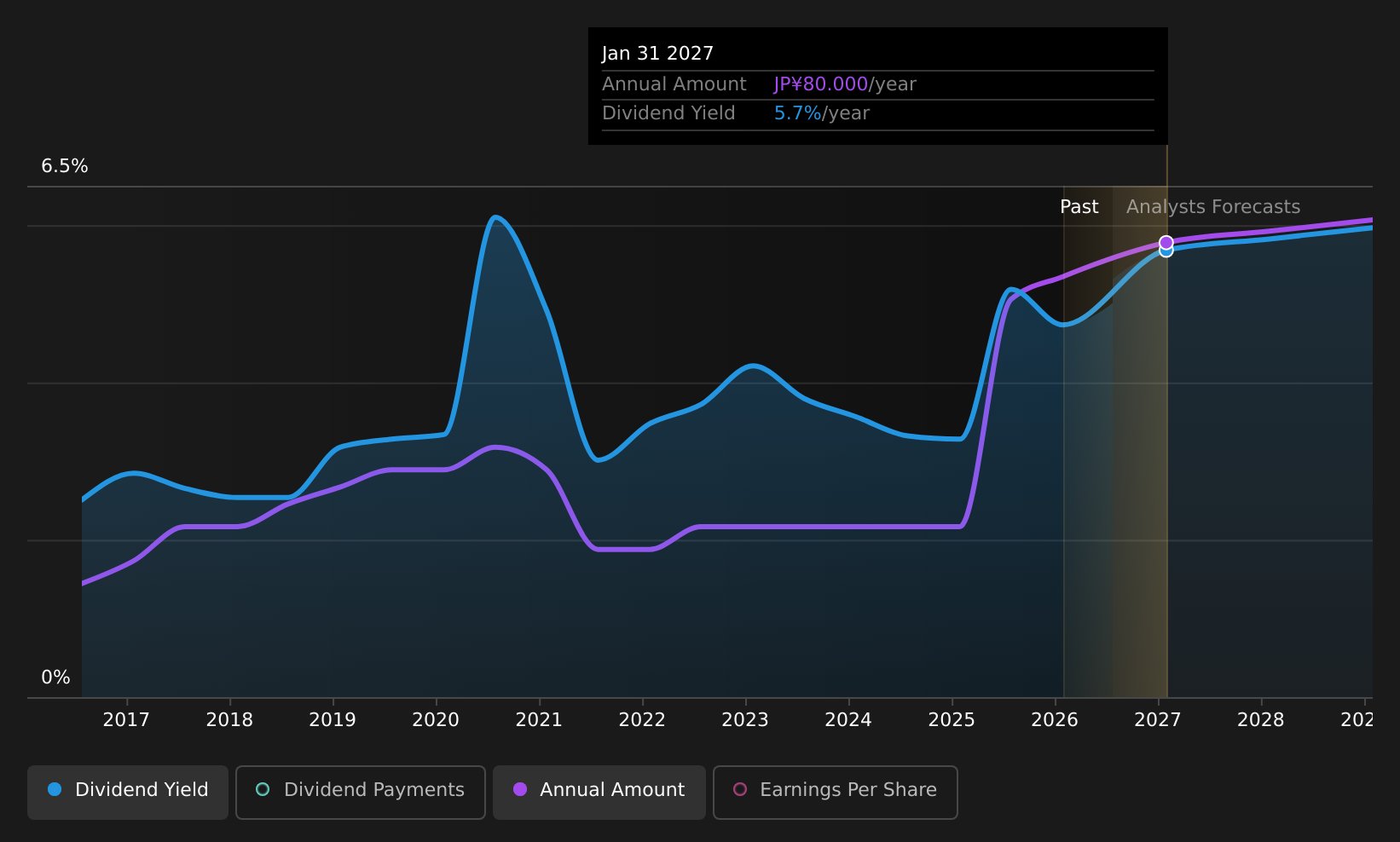Click the JP¥80.000 annual amount in tooltip
Screen dimensions: 1400x842
click(x=820, y=84)
